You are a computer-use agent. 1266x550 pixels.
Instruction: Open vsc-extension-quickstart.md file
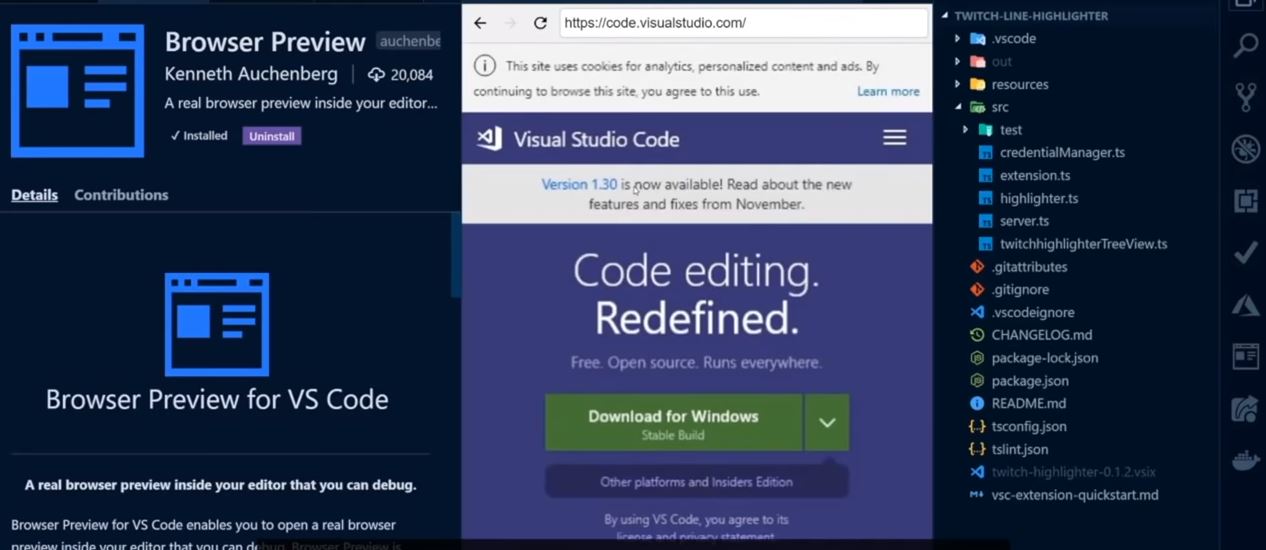1075,495
